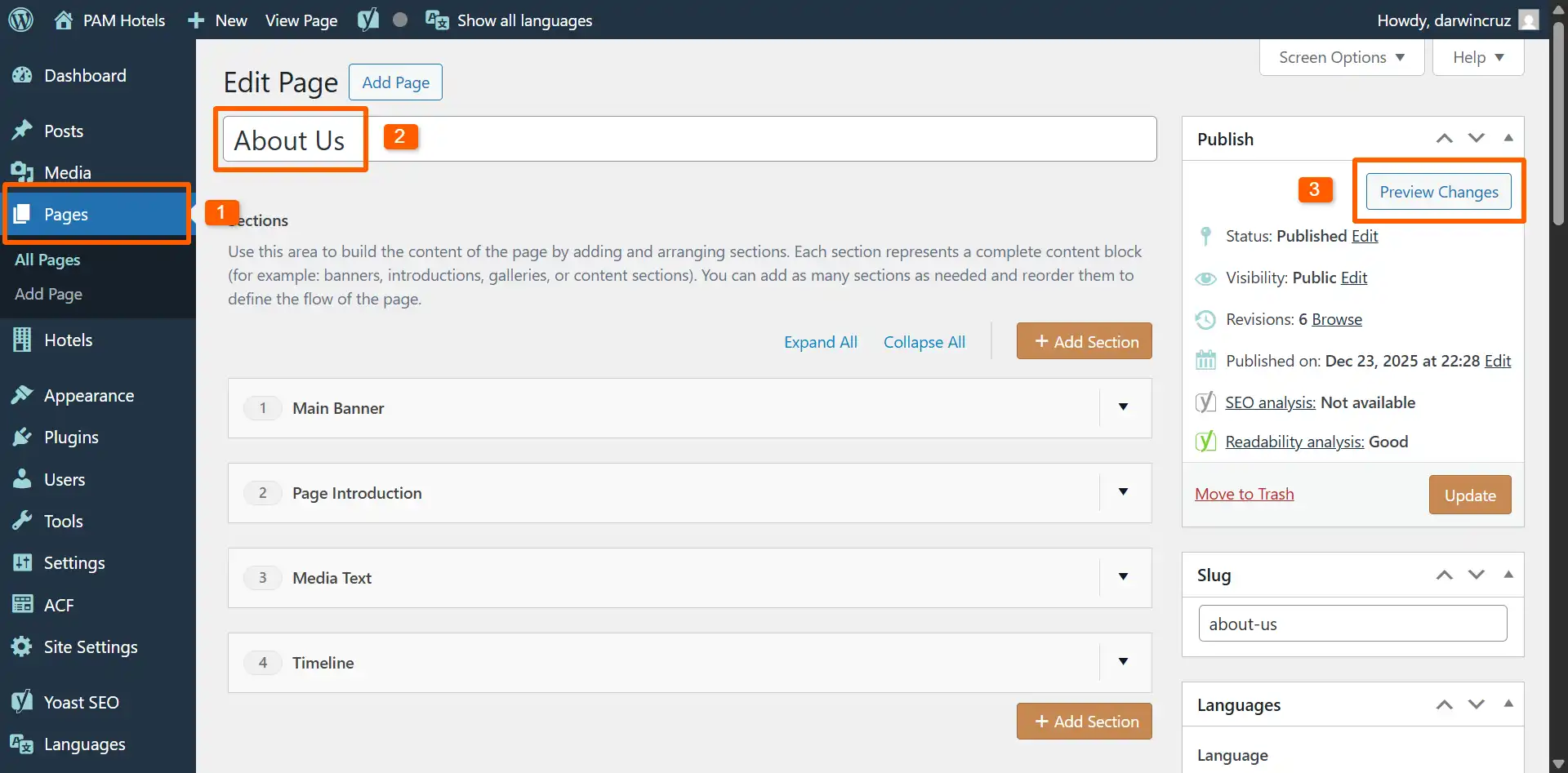Collapse the Publish panel

[1508, 138]
